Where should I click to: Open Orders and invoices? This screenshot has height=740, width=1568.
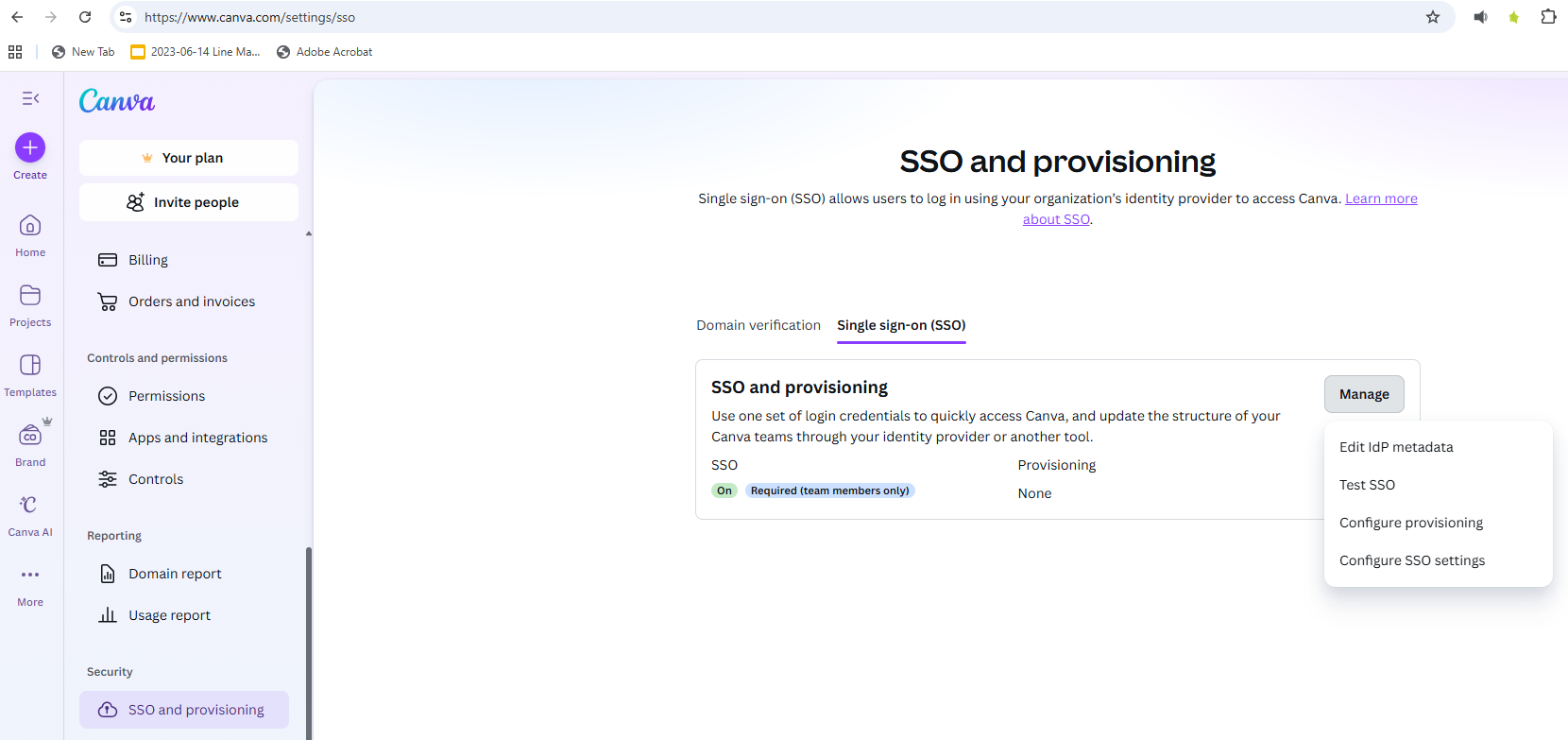point(184,301)
